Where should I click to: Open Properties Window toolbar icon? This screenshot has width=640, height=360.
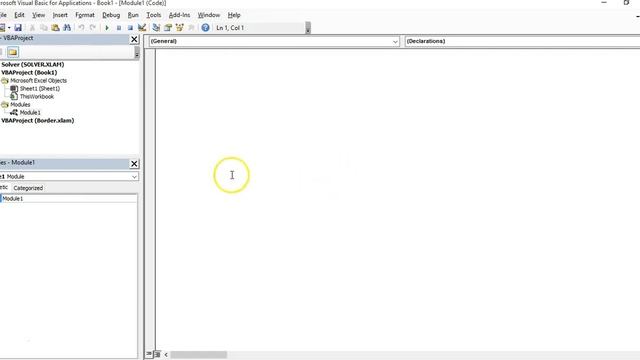pos(168,28)
